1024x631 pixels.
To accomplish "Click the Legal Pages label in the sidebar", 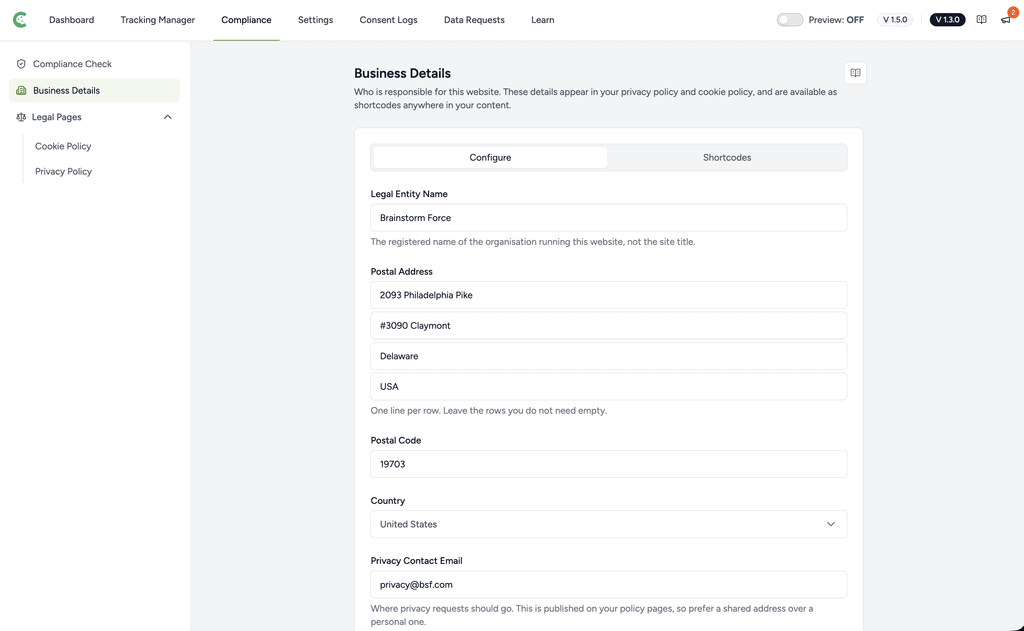I will 57,117.
